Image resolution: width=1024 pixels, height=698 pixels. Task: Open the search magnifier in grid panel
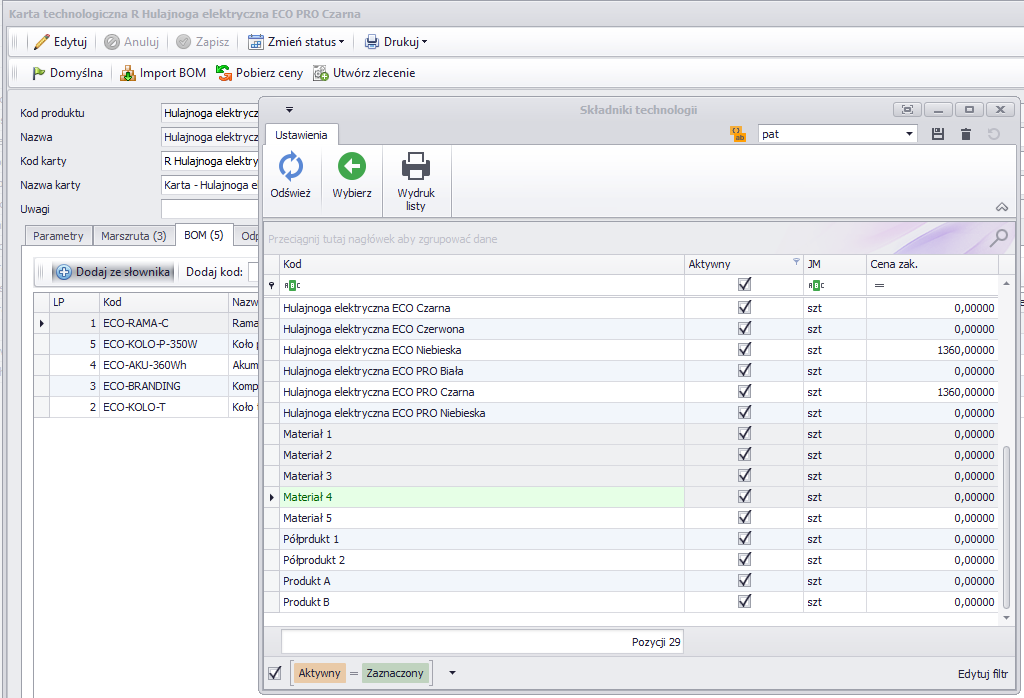(x=998, y=238)
